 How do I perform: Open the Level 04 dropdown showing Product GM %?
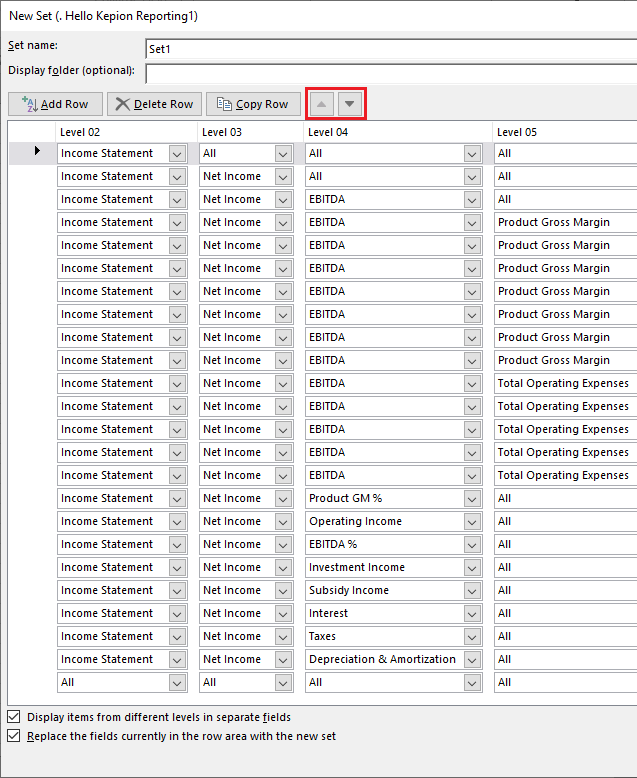point(472,499)
